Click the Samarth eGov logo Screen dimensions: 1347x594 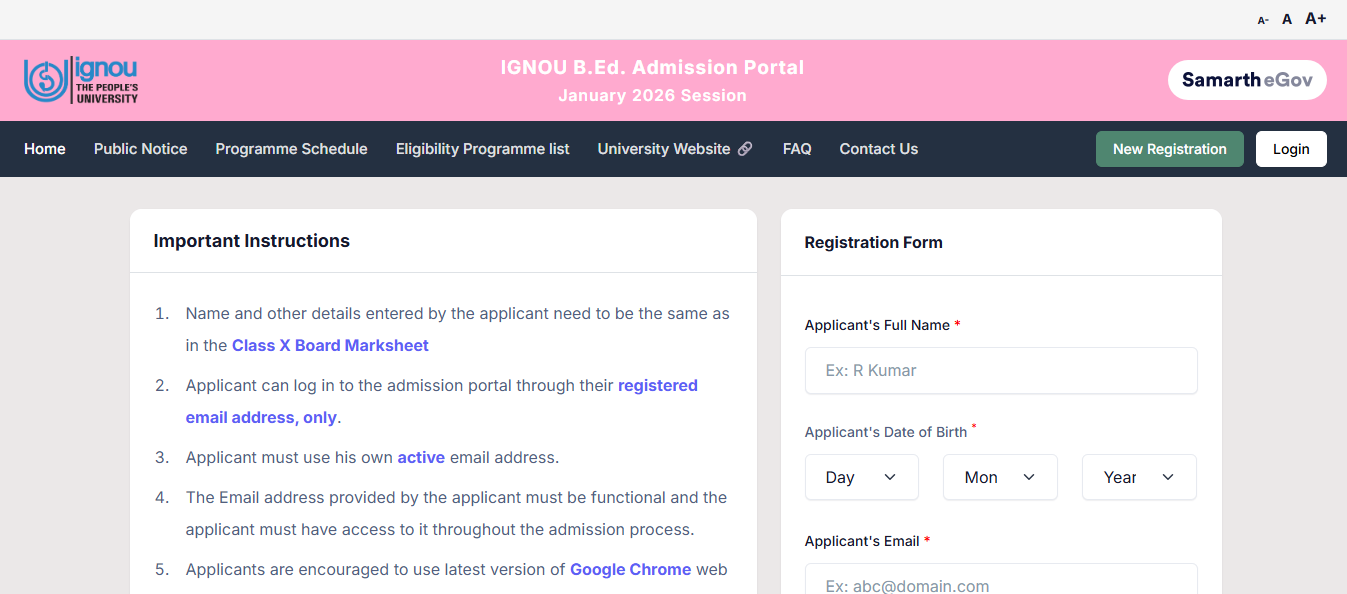pos(1246,79)
